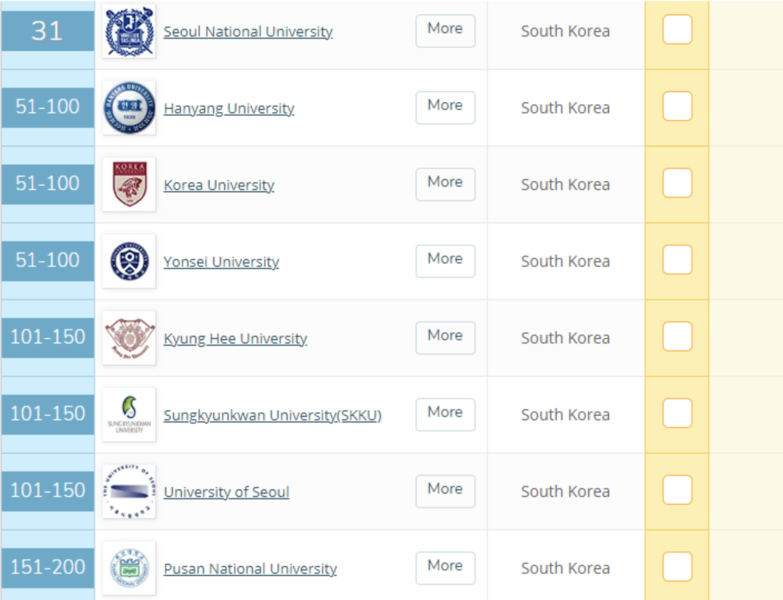
Task: Tick the checkbox in Kyung Hee University row
Action: (x=677, y=336)
